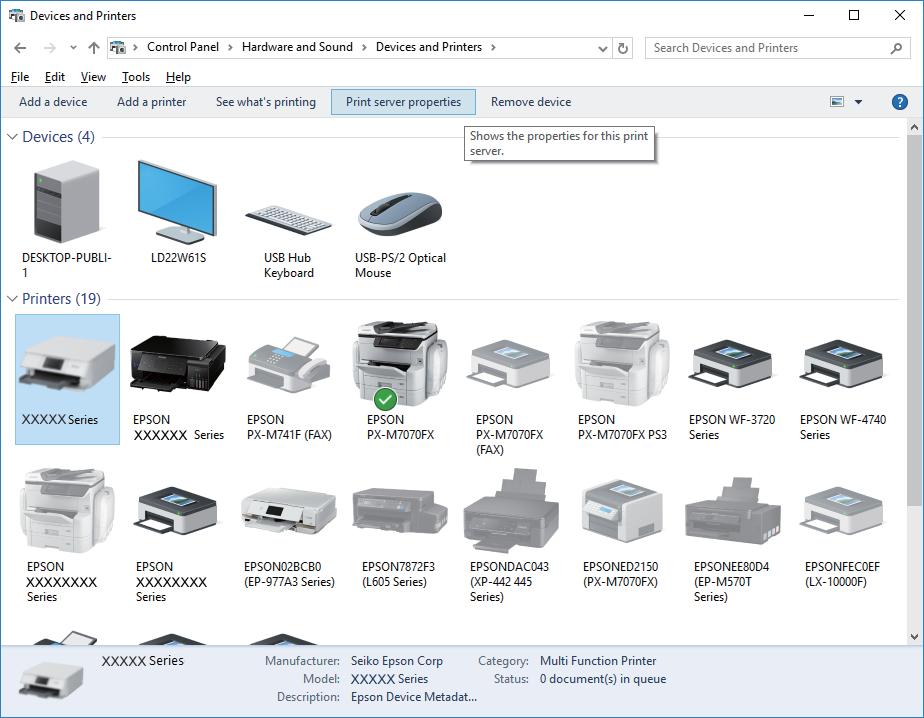Select the EPSON PX-M741F (FAX) icon
Viewport: 924px width, 718px height.
[x=289, y=365]
